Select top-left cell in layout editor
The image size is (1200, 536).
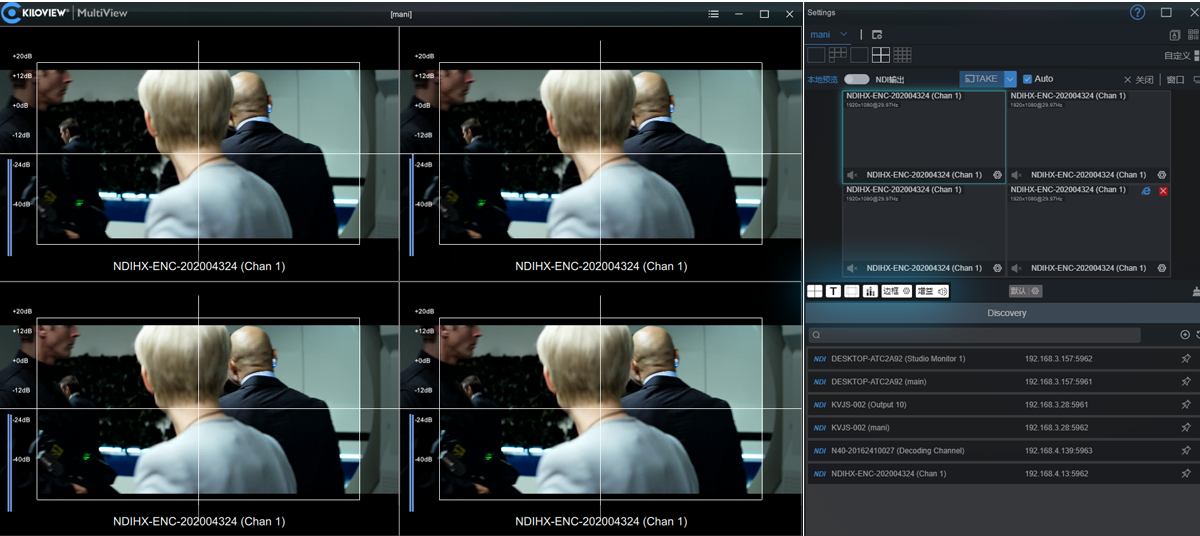(924, 136)
